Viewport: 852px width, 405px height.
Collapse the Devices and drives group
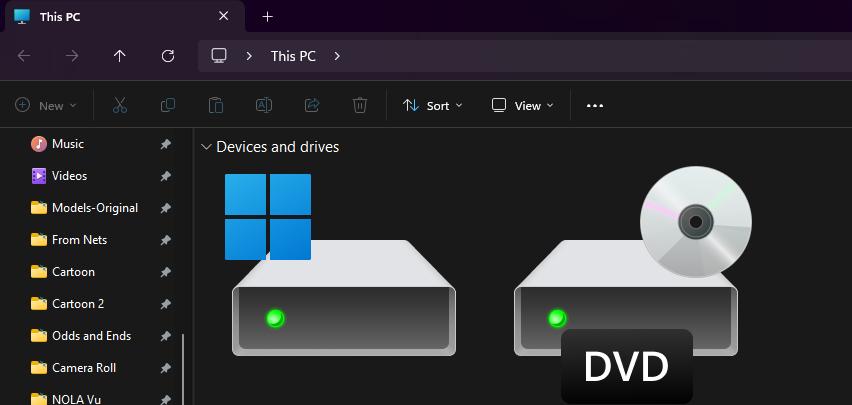point(206,147)
